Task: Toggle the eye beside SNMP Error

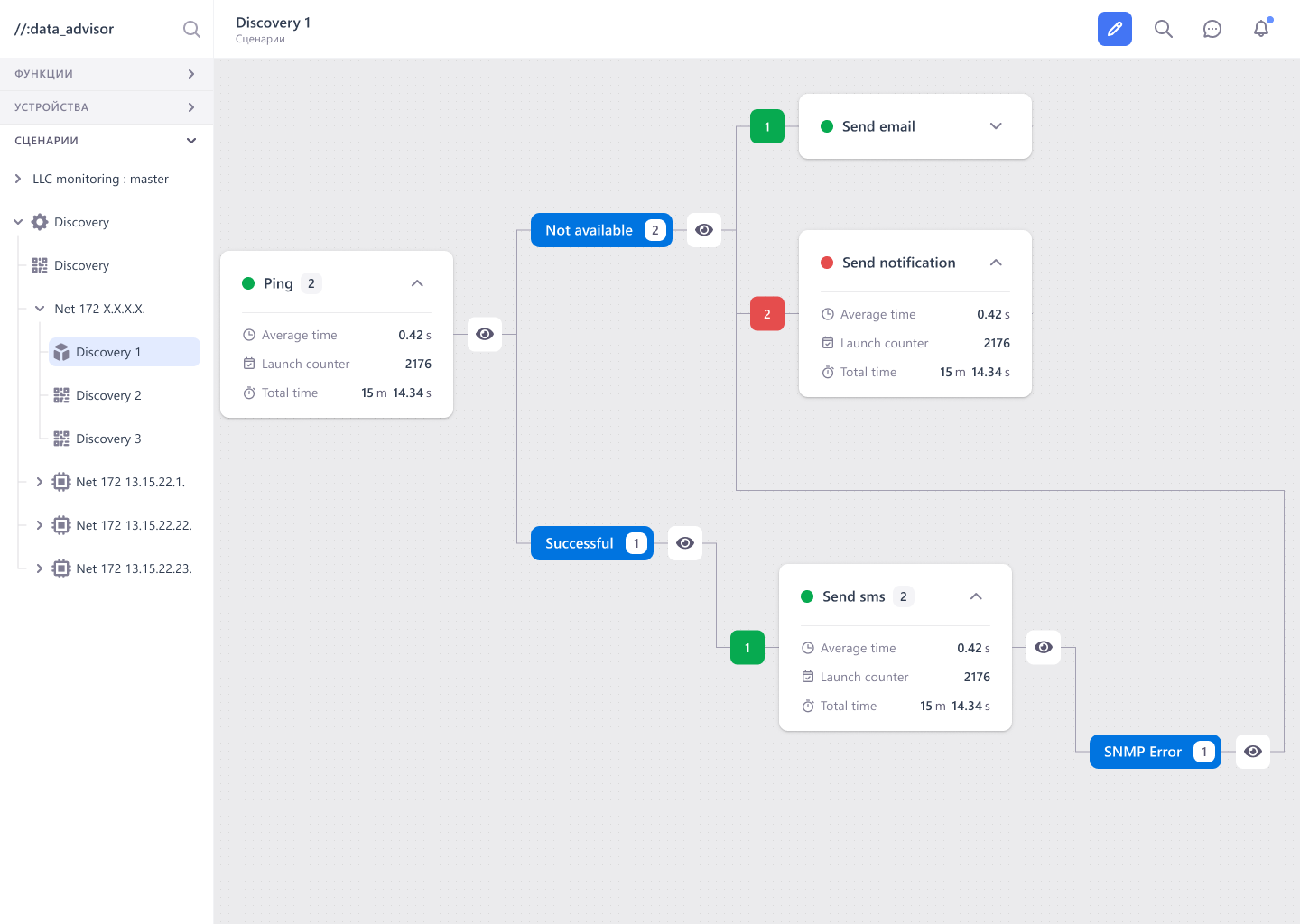Action: pyautogui.click(x=1253, y=752)
